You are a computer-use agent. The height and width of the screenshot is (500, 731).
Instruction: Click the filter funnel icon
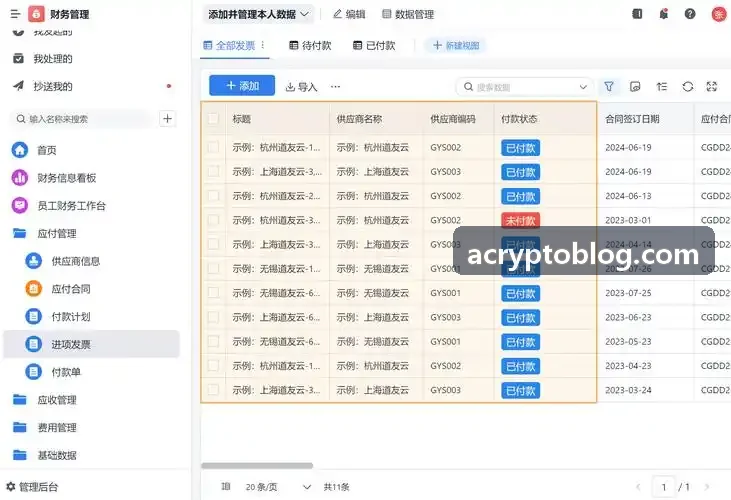[x=609, y=87]
